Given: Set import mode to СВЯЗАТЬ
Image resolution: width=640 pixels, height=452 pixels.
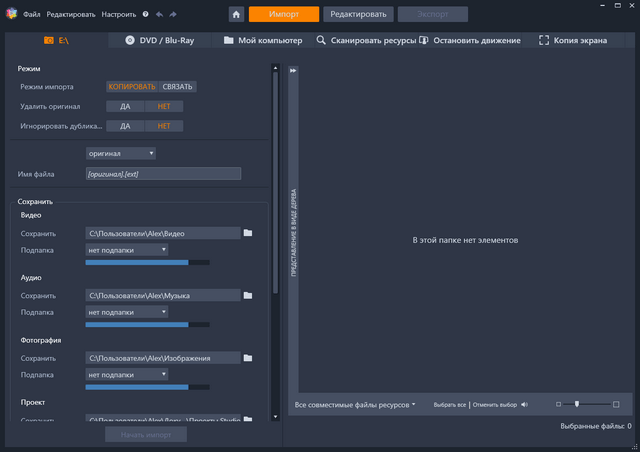Looking at the screenshot, I should (x=177, y=87).
